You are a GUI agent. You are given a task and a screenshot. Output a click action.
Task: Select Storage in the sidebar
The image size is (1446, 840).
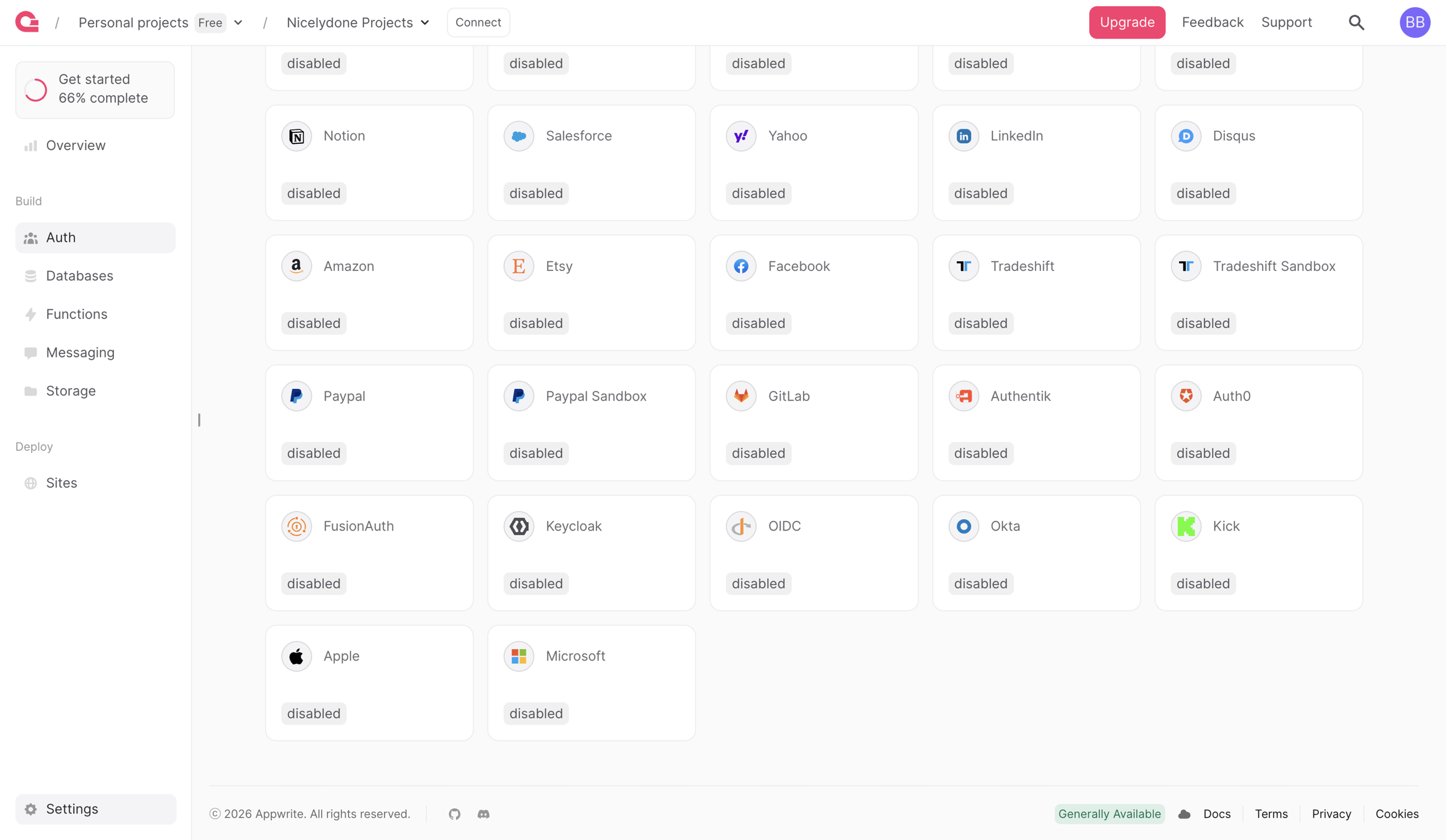(95, 391)
